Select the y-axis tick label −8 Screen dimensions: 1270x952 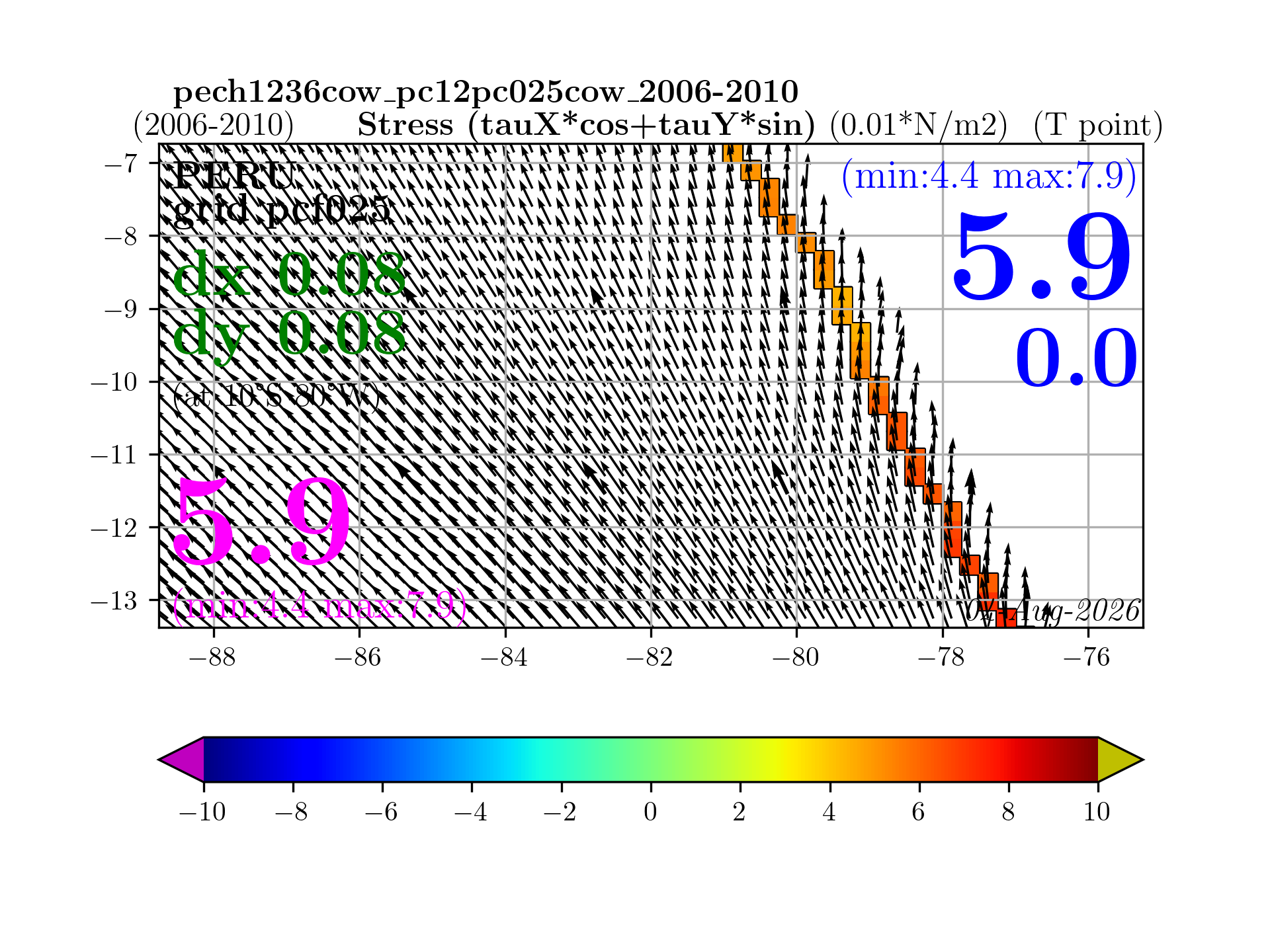click(120, 236)
